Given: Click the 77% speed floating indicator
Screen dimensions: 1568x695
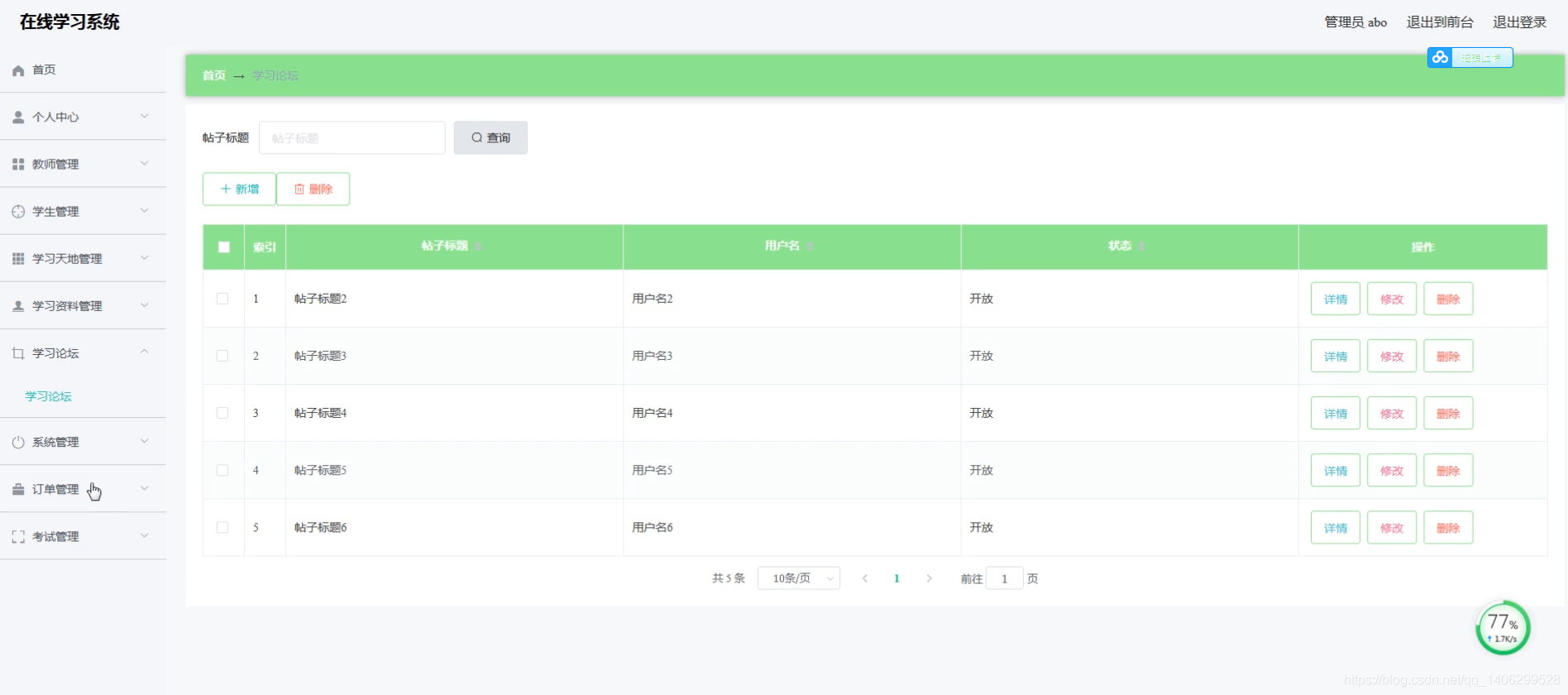Looking at the screenshot, I should coord(1503,628).
